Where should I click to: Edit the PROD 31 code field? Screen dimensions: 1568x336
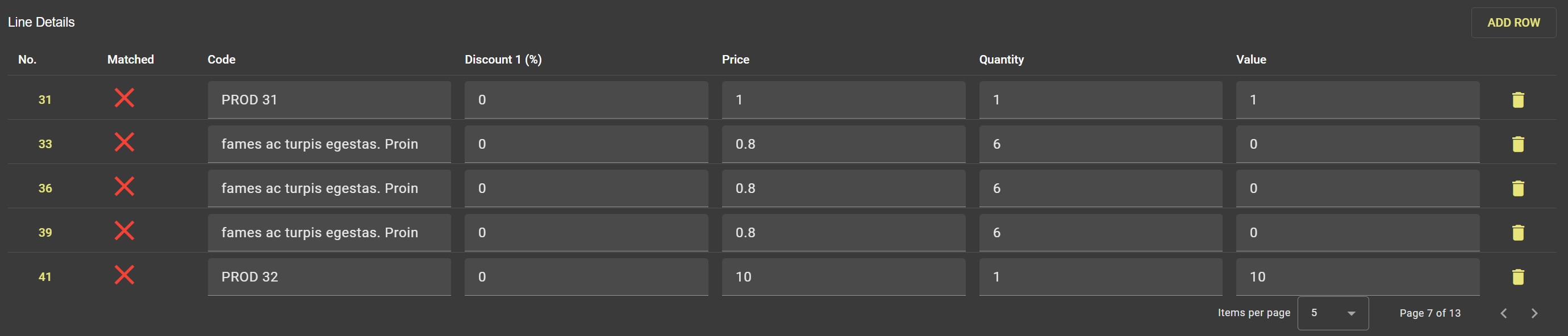click(329, 100)
